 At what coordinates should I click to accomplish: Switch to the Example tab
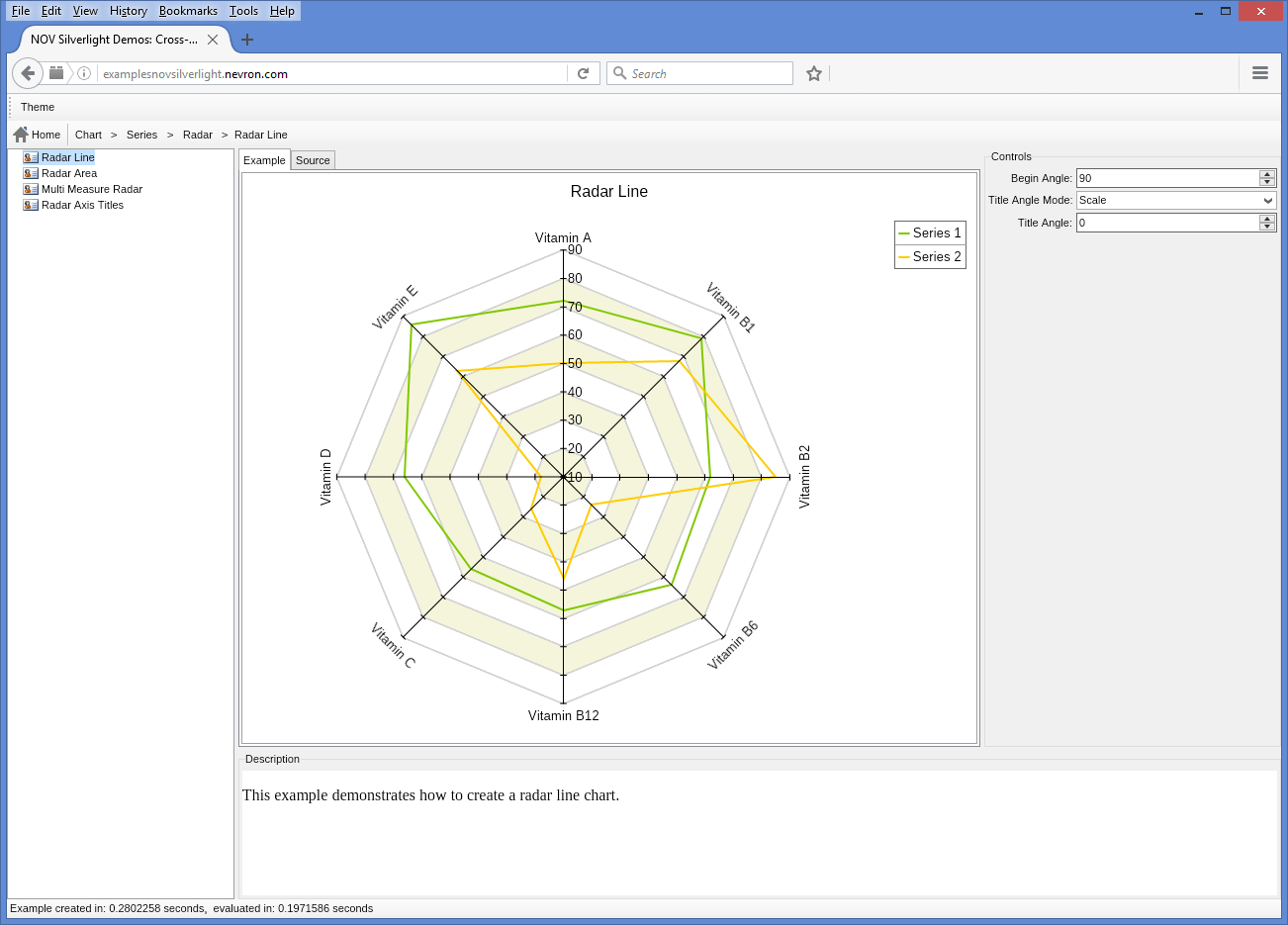coord(264,160)
